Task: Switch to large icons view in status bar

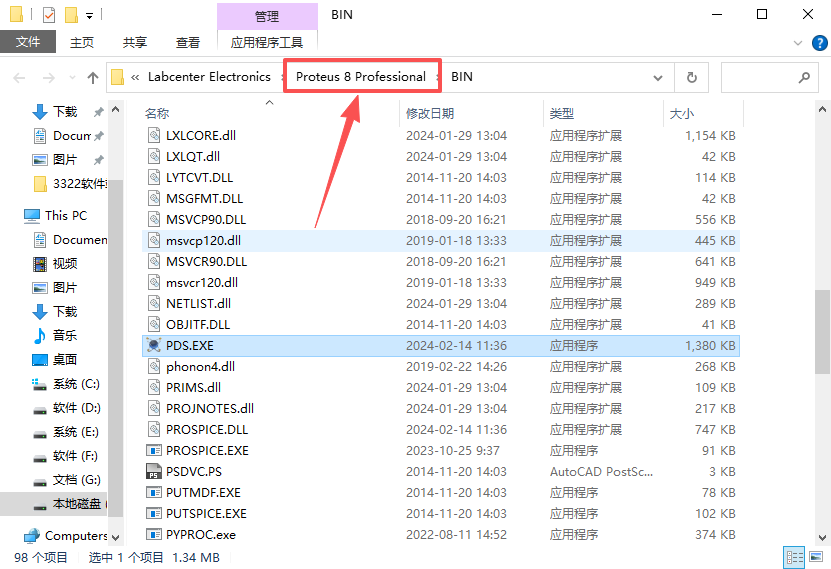Action: point(816,557)
